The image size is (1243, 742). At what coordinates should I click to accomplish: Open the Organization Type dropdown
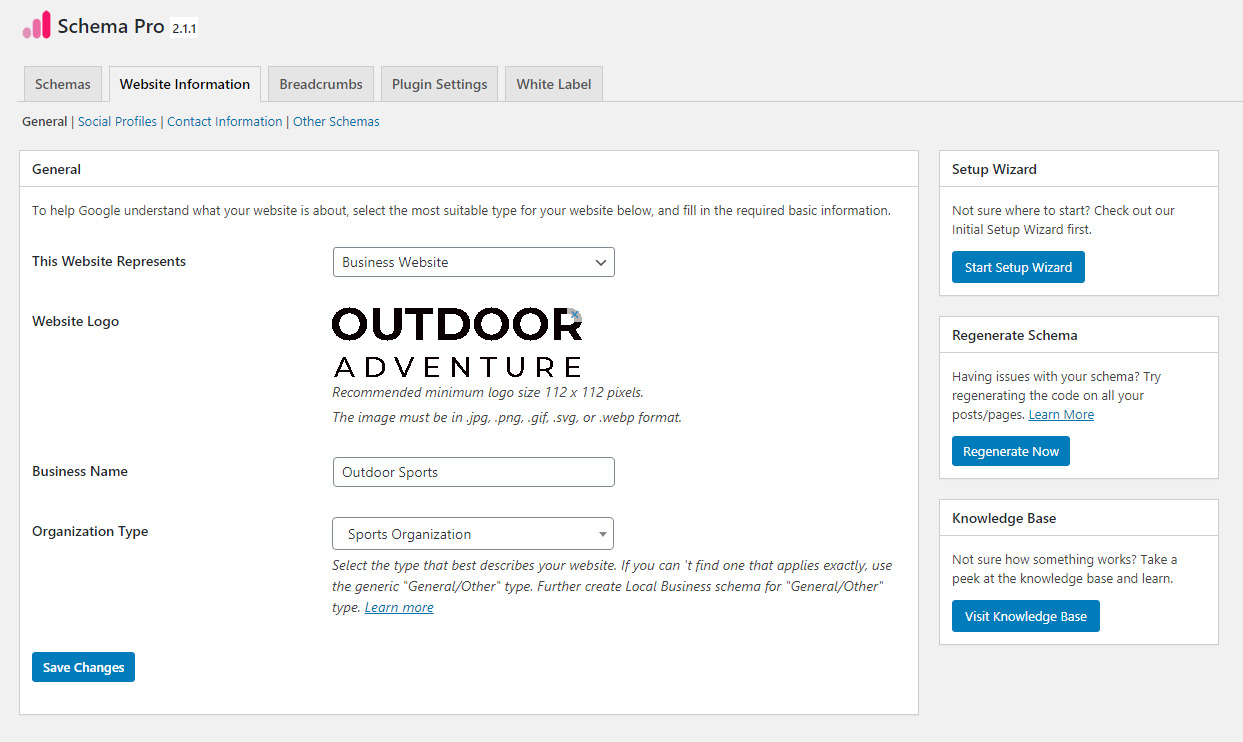[472, 533]
